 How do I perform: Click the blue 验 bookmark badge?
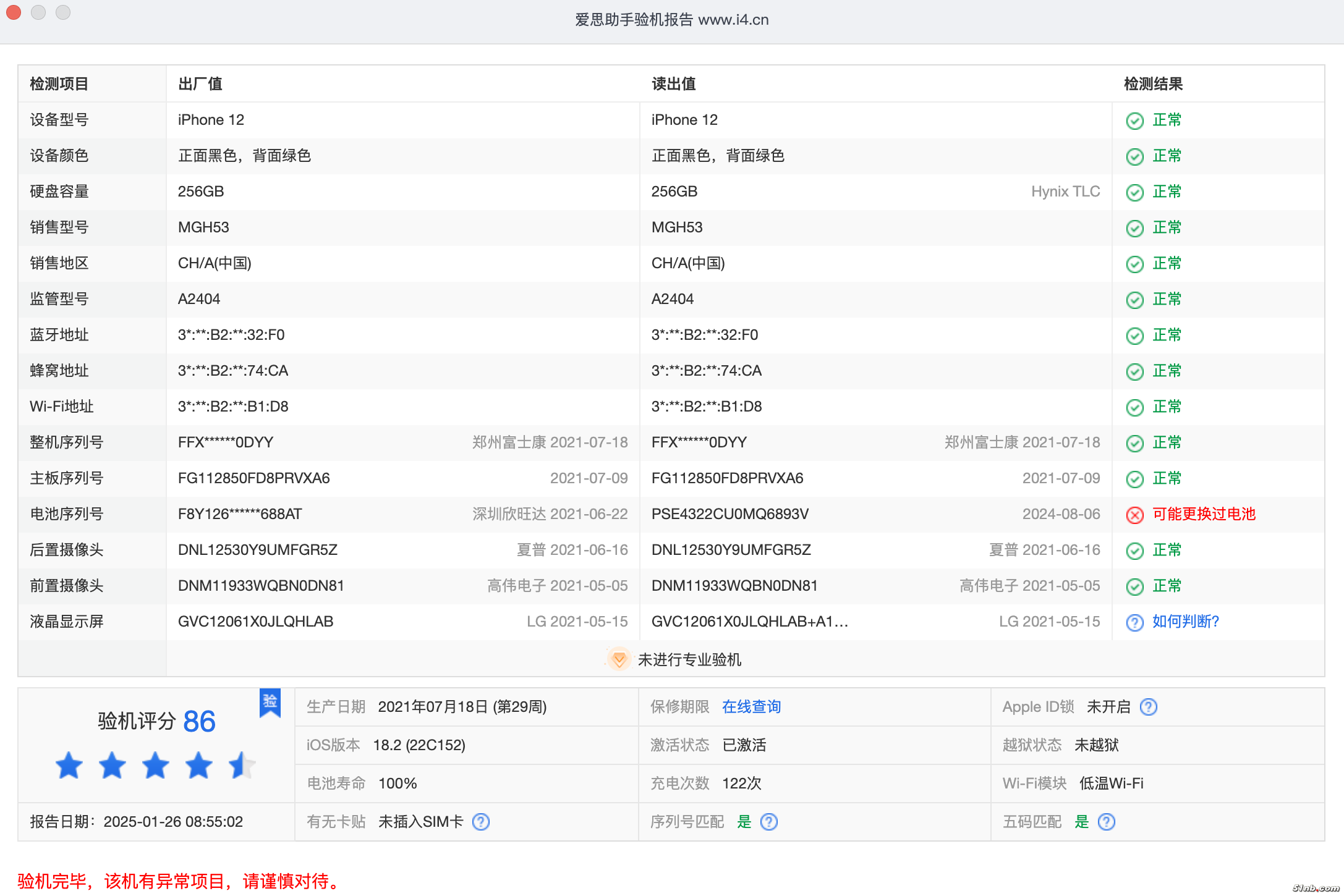click(x=270, y=702)
